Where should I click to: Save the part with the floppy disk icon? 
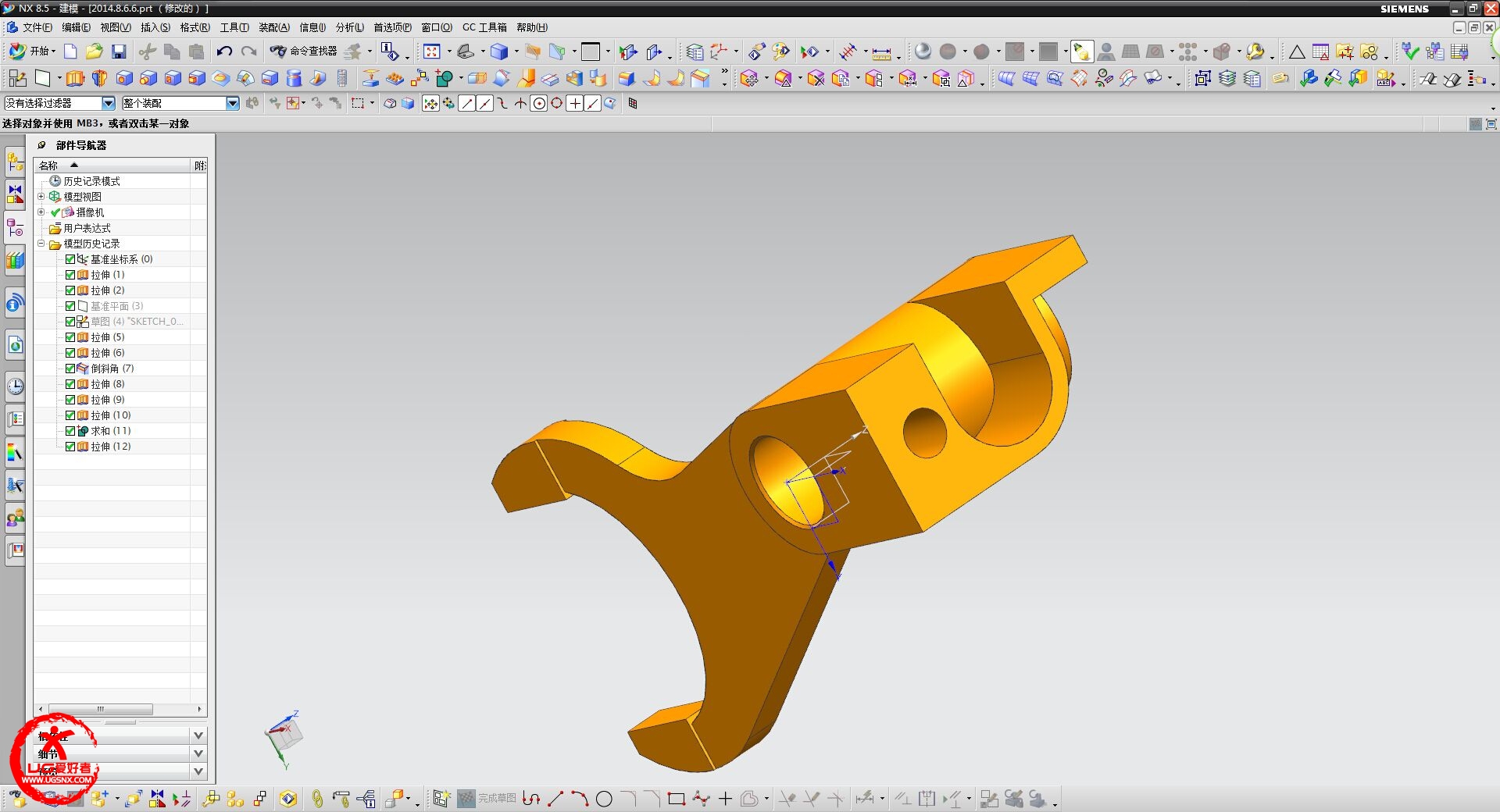coord(119,52)
